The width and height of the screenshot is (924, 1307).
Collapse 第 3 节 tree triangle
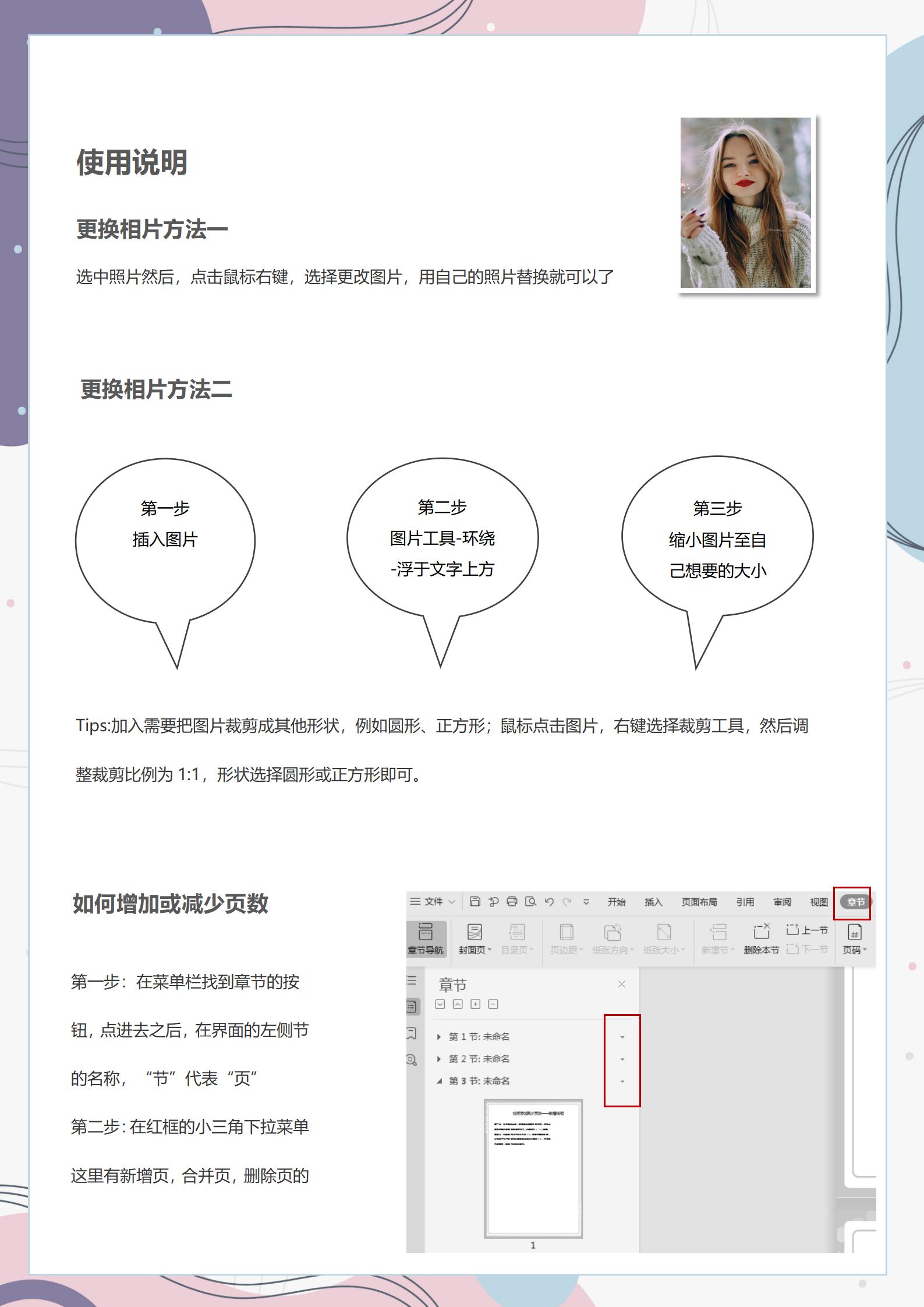coord(439,1081)
